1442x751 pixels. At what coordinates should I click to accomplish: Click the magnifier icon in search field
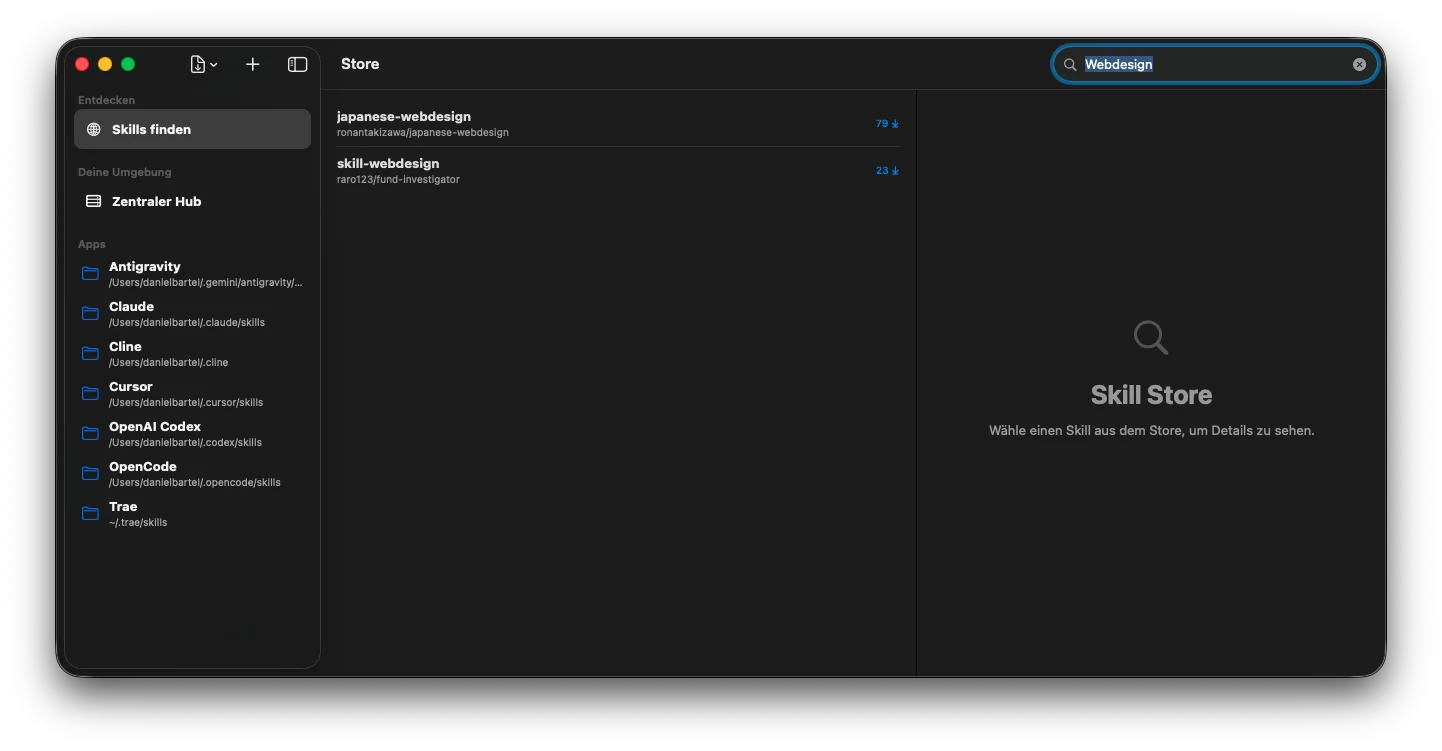(1070, 64)
